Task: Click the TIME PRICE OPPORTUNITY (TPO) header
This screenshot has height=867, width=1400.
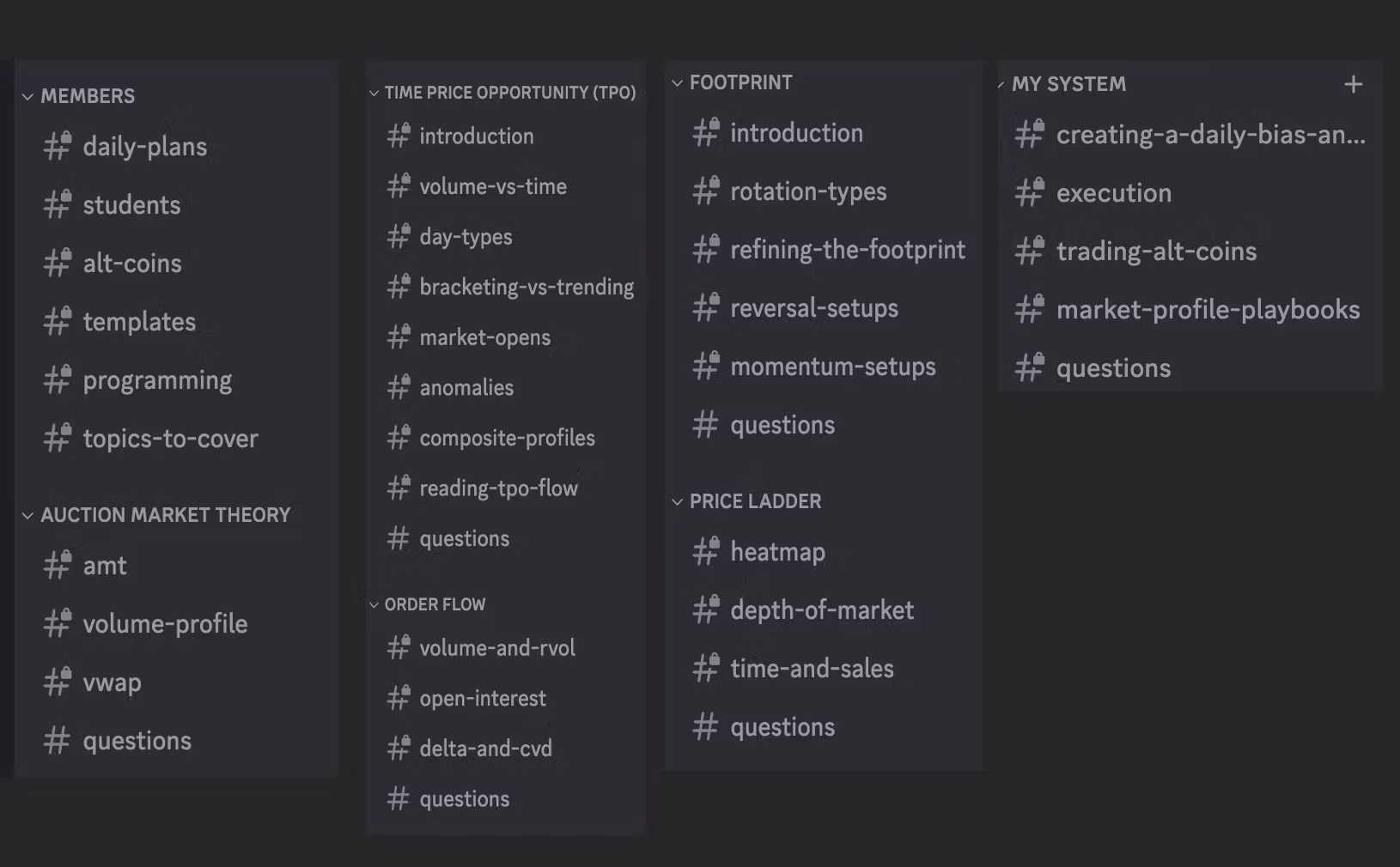Action: [510, 93]
